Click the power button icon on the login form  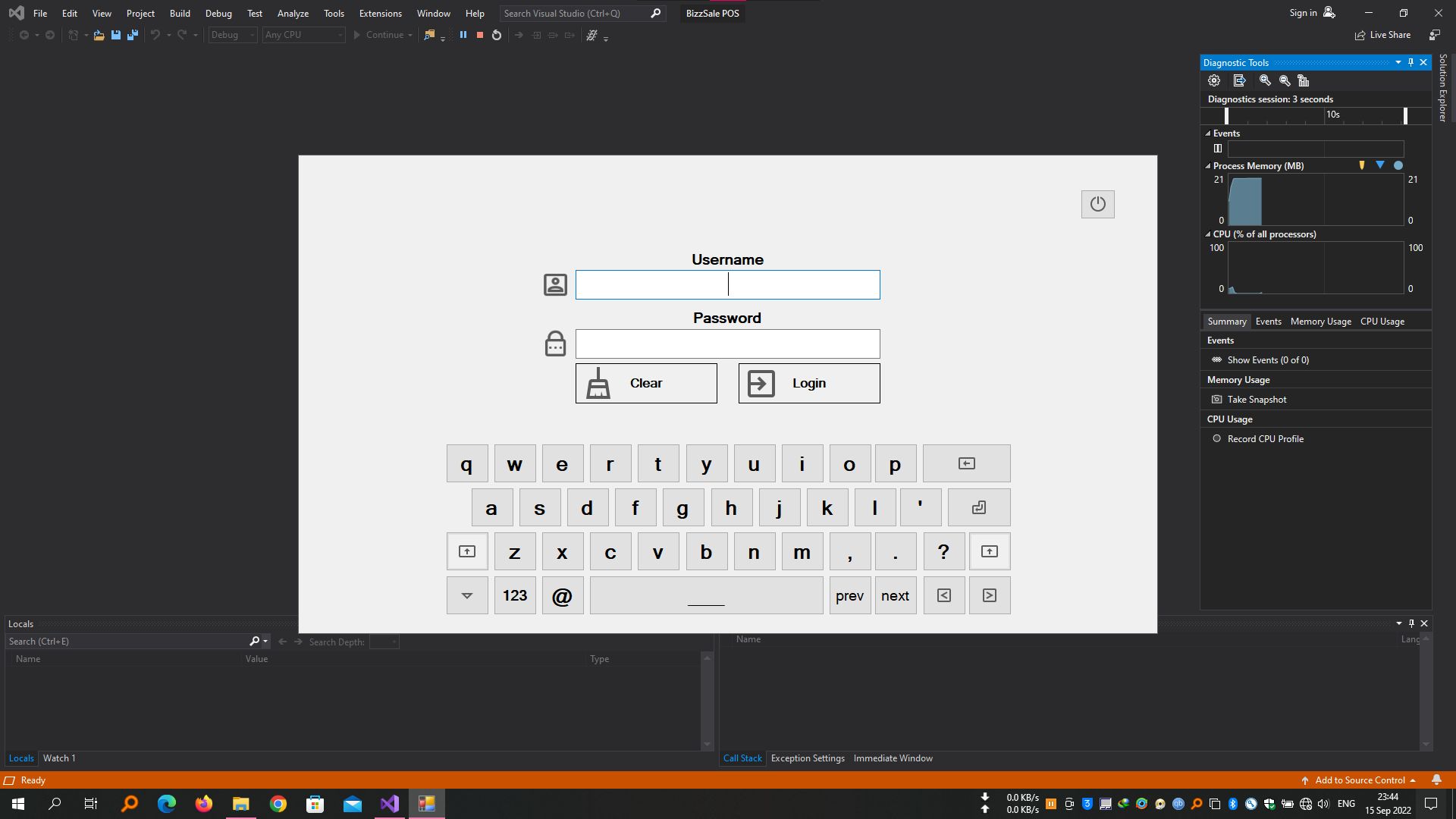(x=1097, y=204)
